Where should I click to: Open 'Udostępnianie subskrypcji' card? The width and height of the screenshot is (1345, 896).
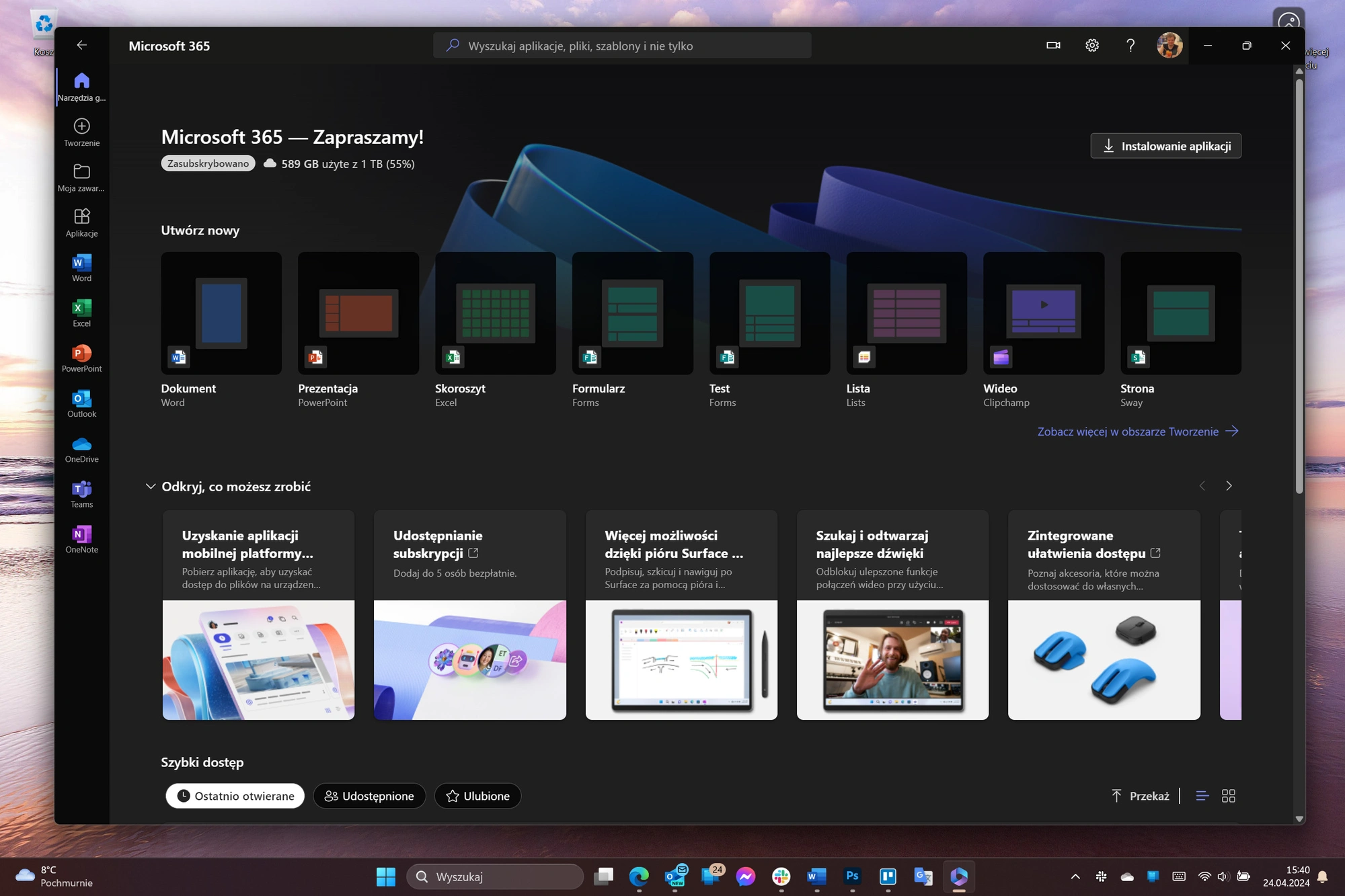pos(470,614)
